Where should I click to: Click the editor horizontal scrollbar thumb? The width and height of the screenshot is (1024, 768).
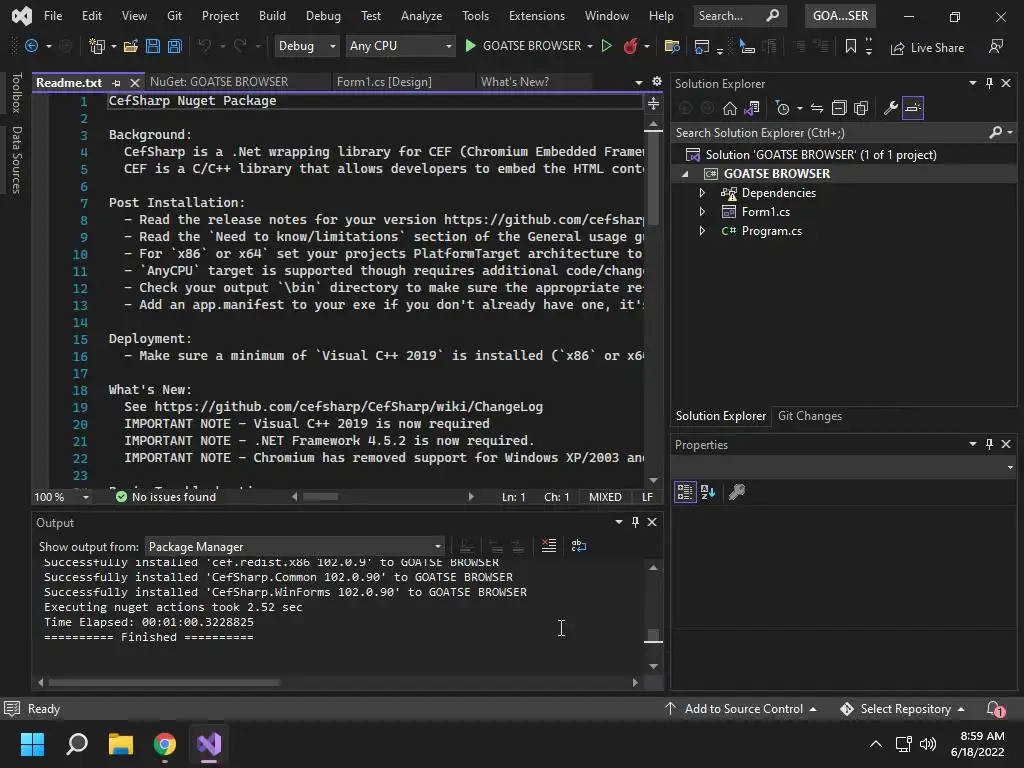point(321,497)
